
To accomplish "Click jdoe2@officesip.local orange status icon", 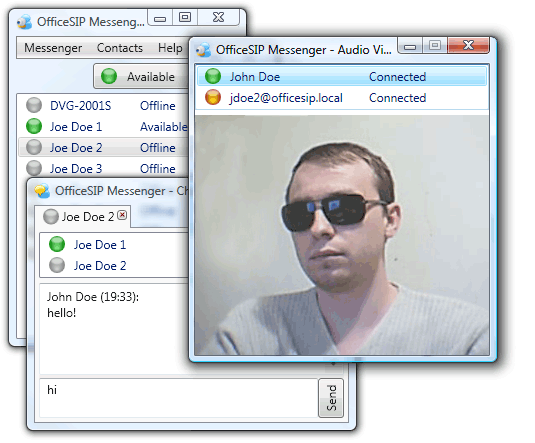I will point(213,97).
